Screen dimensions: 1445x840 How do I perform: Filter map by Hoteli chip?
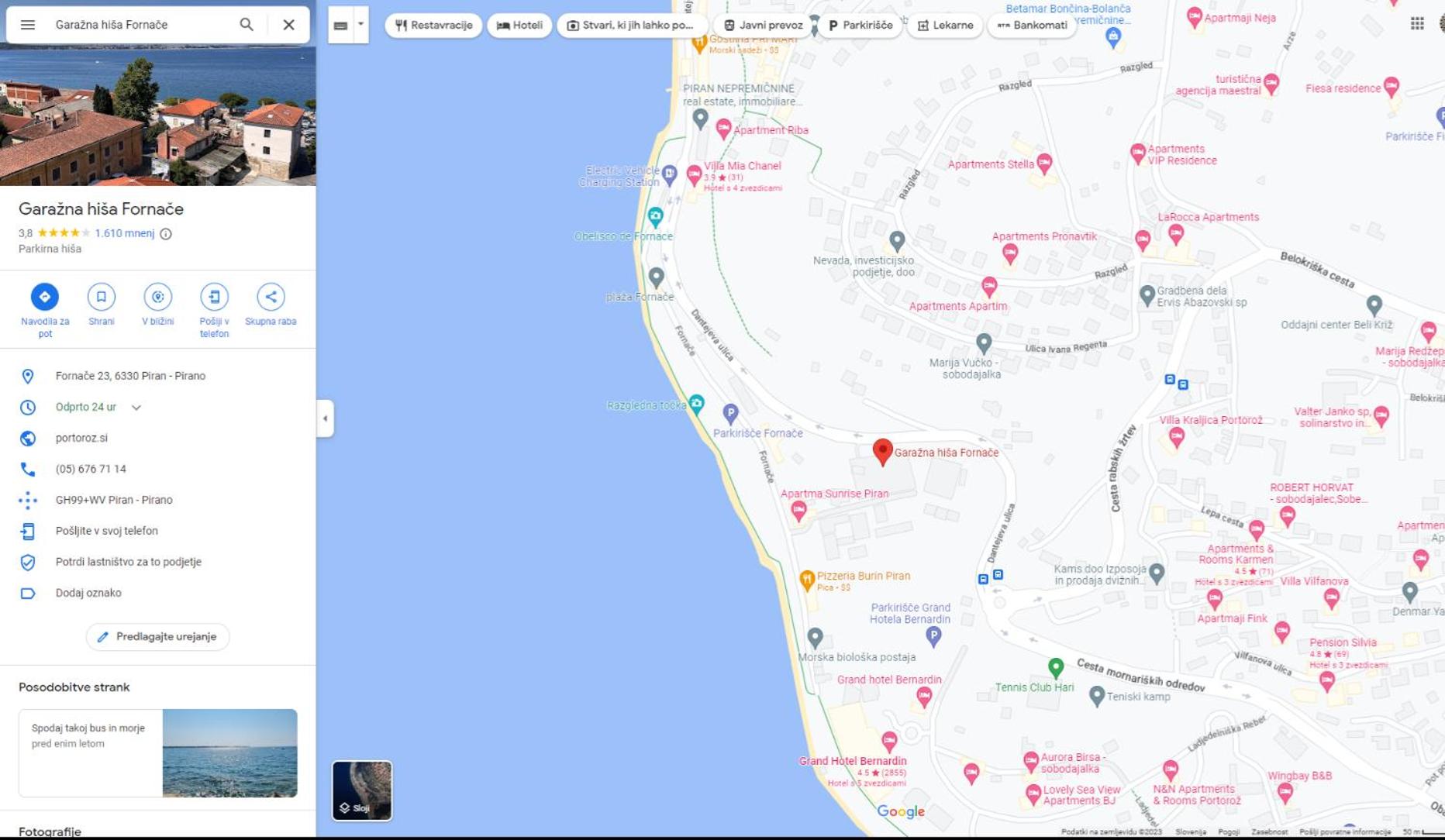click(x=520, y=25)
